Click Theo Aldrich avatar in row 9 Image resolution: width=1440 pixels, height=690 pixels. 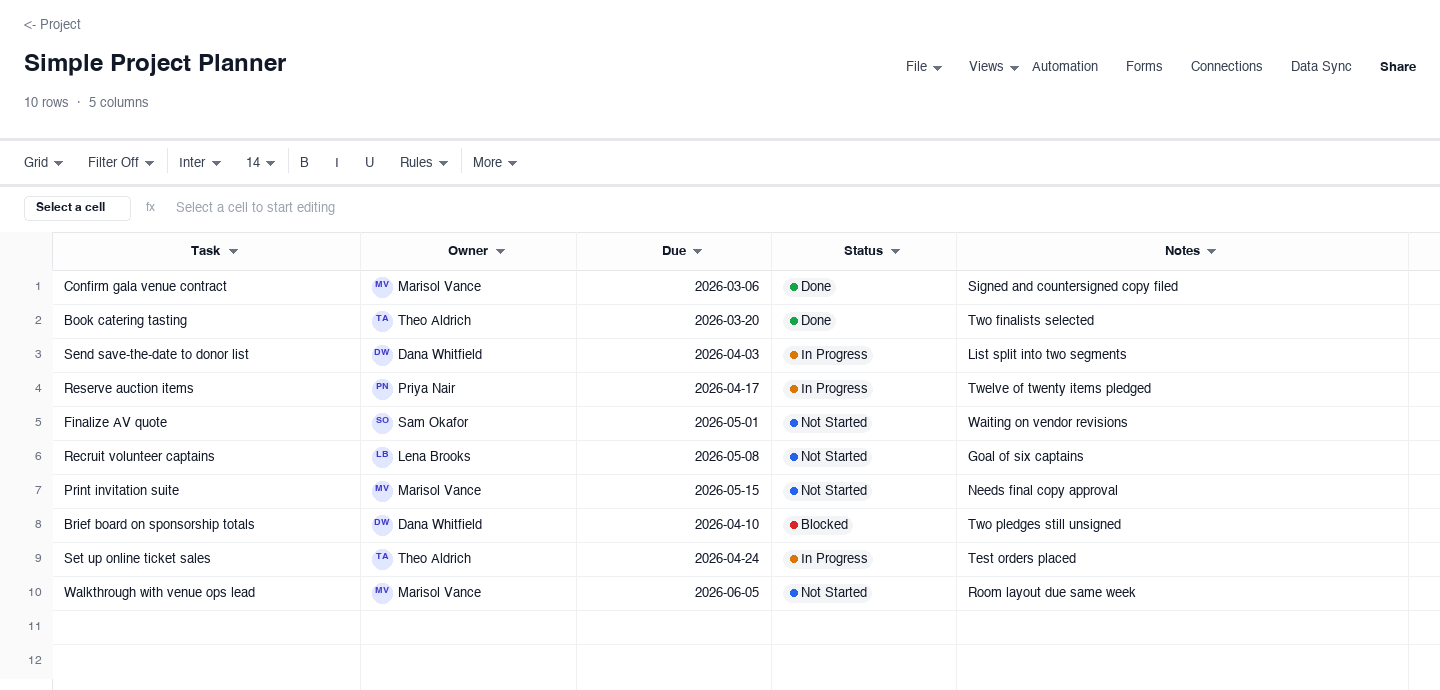tap(382, 558)
